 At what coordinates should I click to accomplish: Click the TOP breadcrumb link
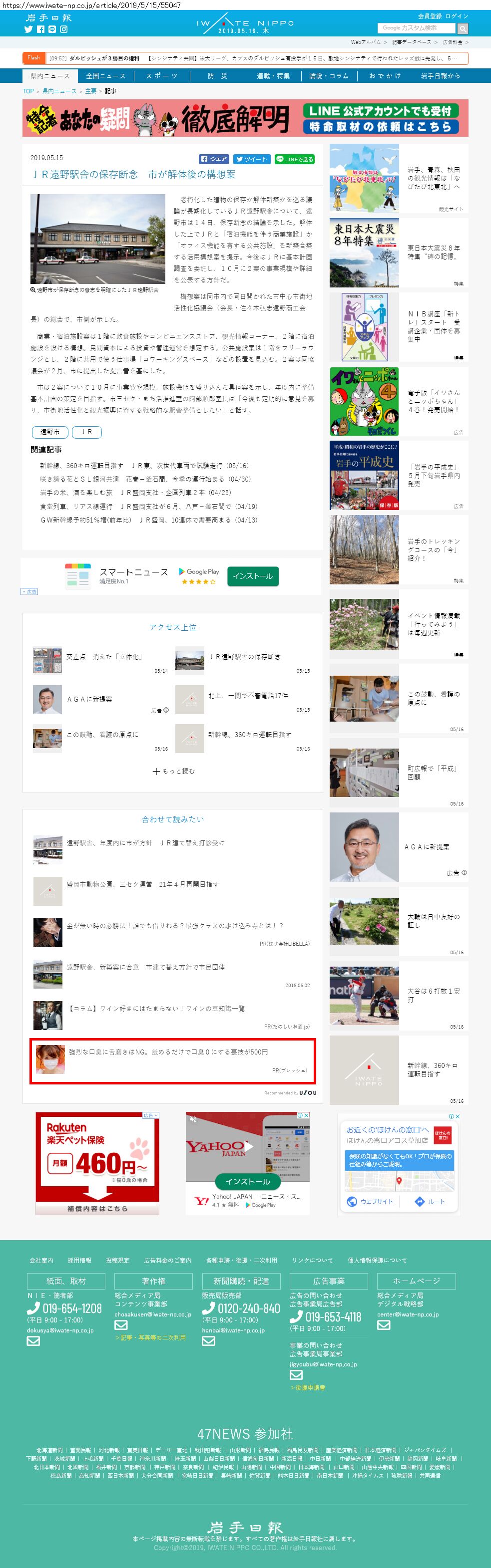point(28,91)
